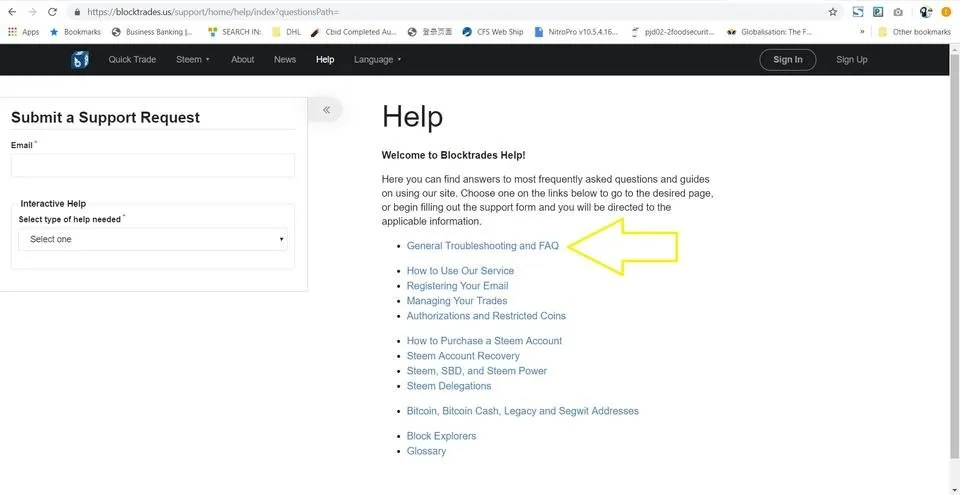The image size is (960, 495).
Task: Open the Globalisation: The F... bookmark
Action: pos(770,32)
